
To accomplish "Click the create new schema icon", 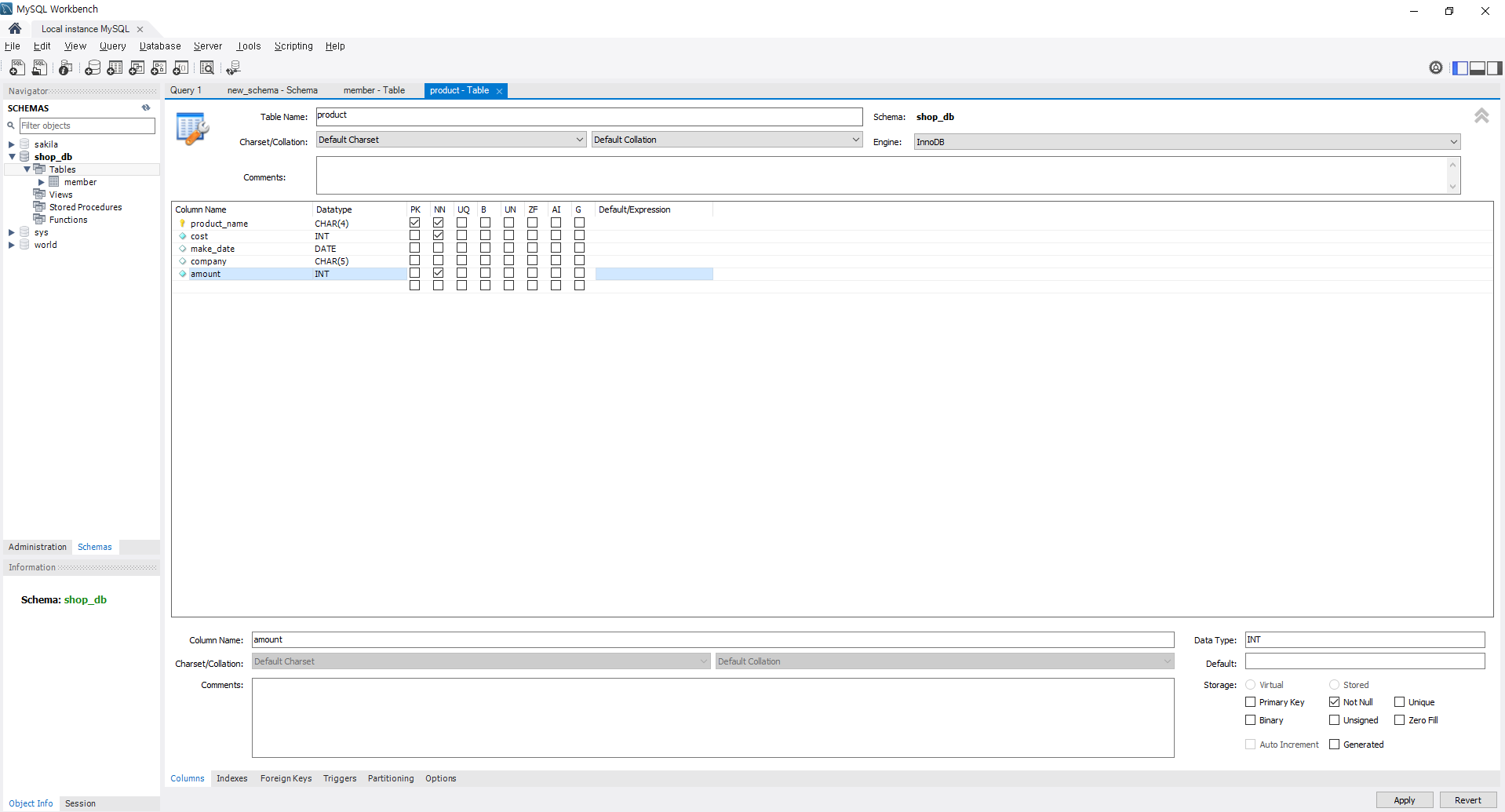I will pos(93,68).
